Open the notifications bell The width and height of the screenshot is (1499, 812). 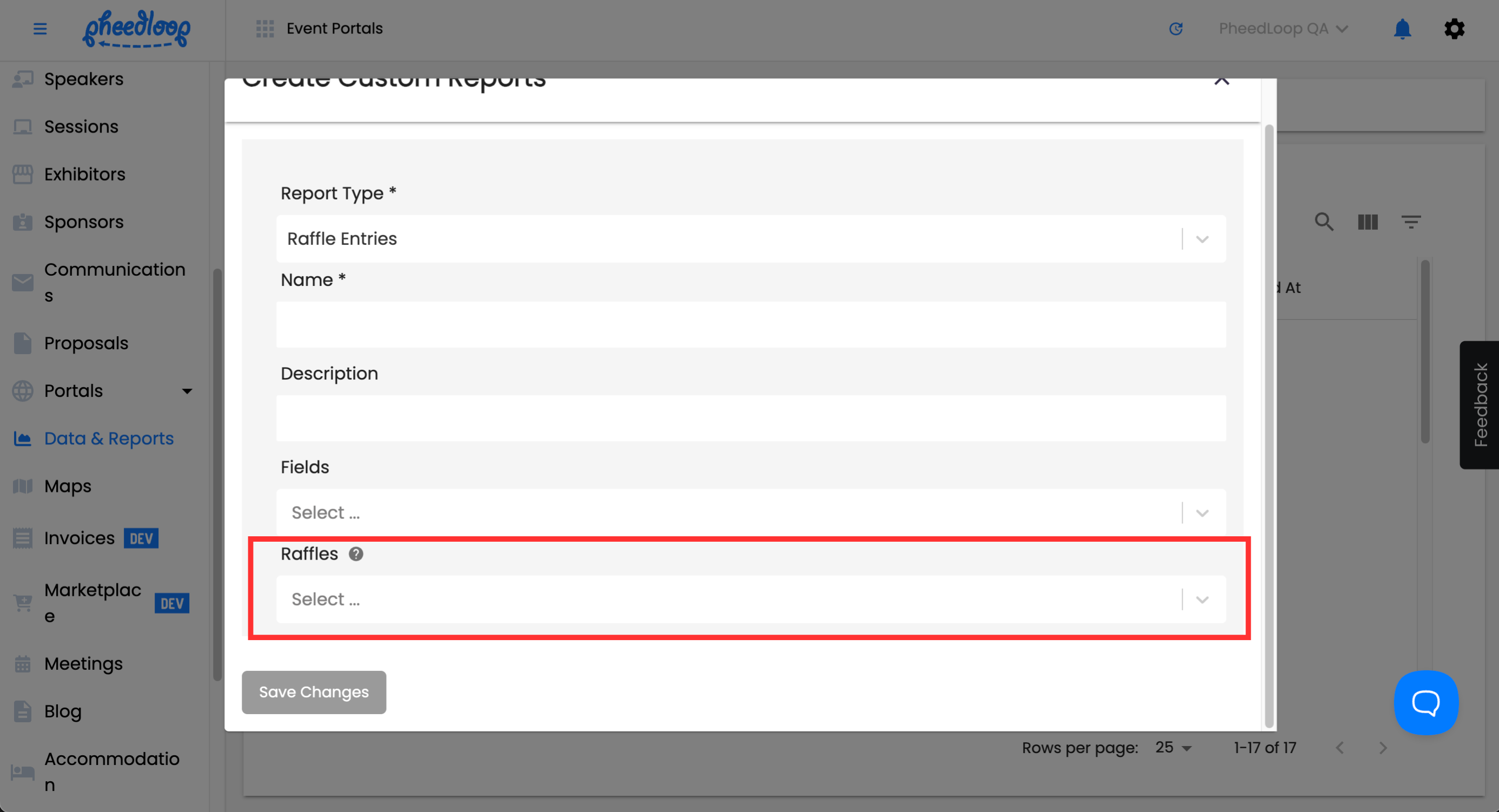(x=1402, y=29)
